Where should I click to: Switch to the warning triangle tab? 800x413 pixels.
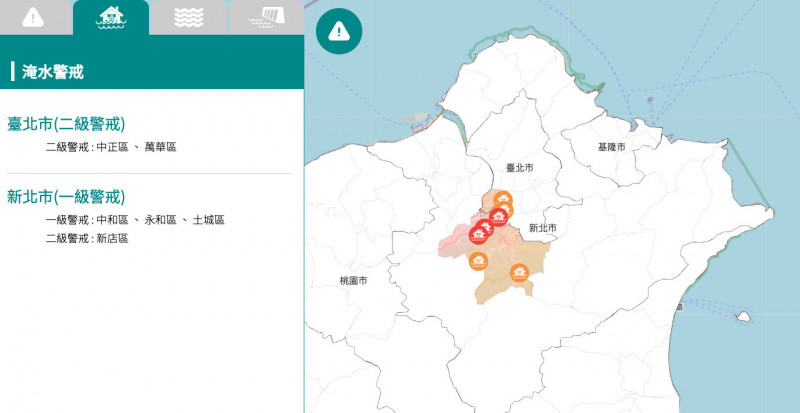click(35, 17)
